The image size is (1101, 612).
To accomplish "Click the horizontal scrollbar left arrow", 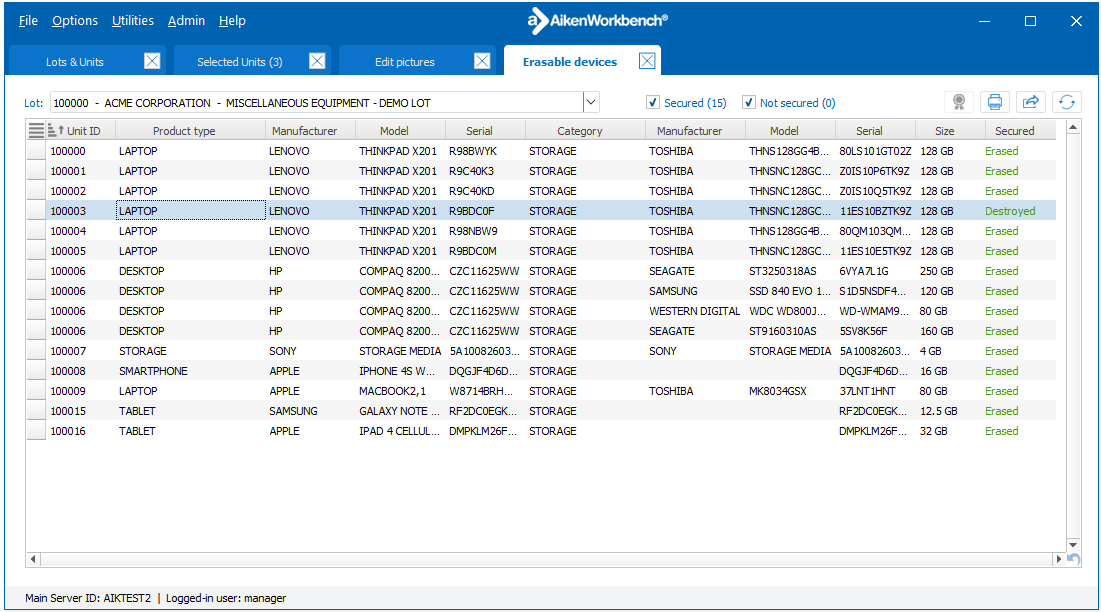I will click(x=33, y=559).
